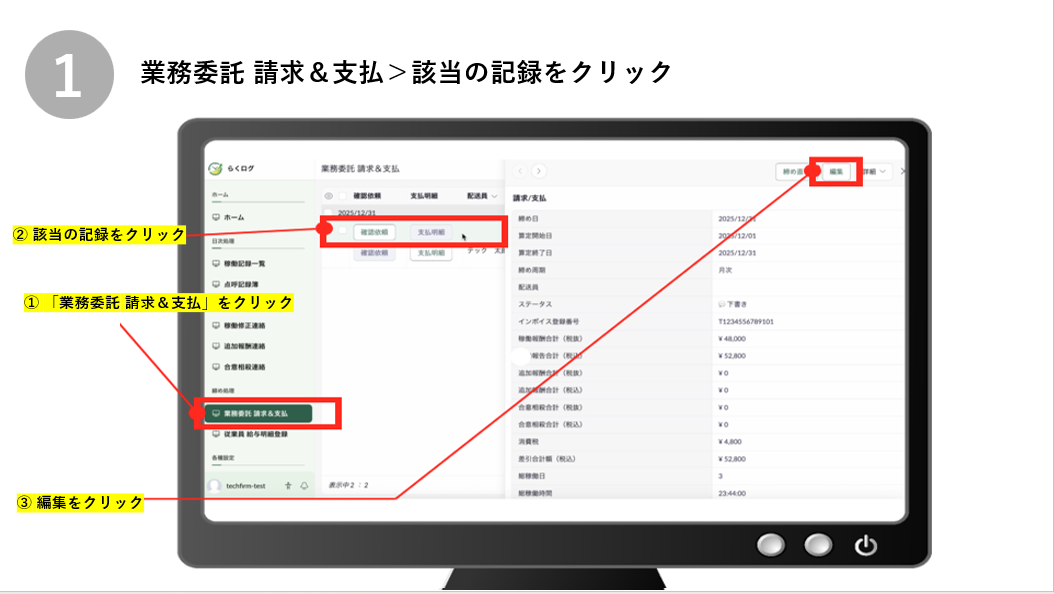Go to the next record with right arrow
The height and width of the screenshot is (594, 1054).
tap(539, 171)
